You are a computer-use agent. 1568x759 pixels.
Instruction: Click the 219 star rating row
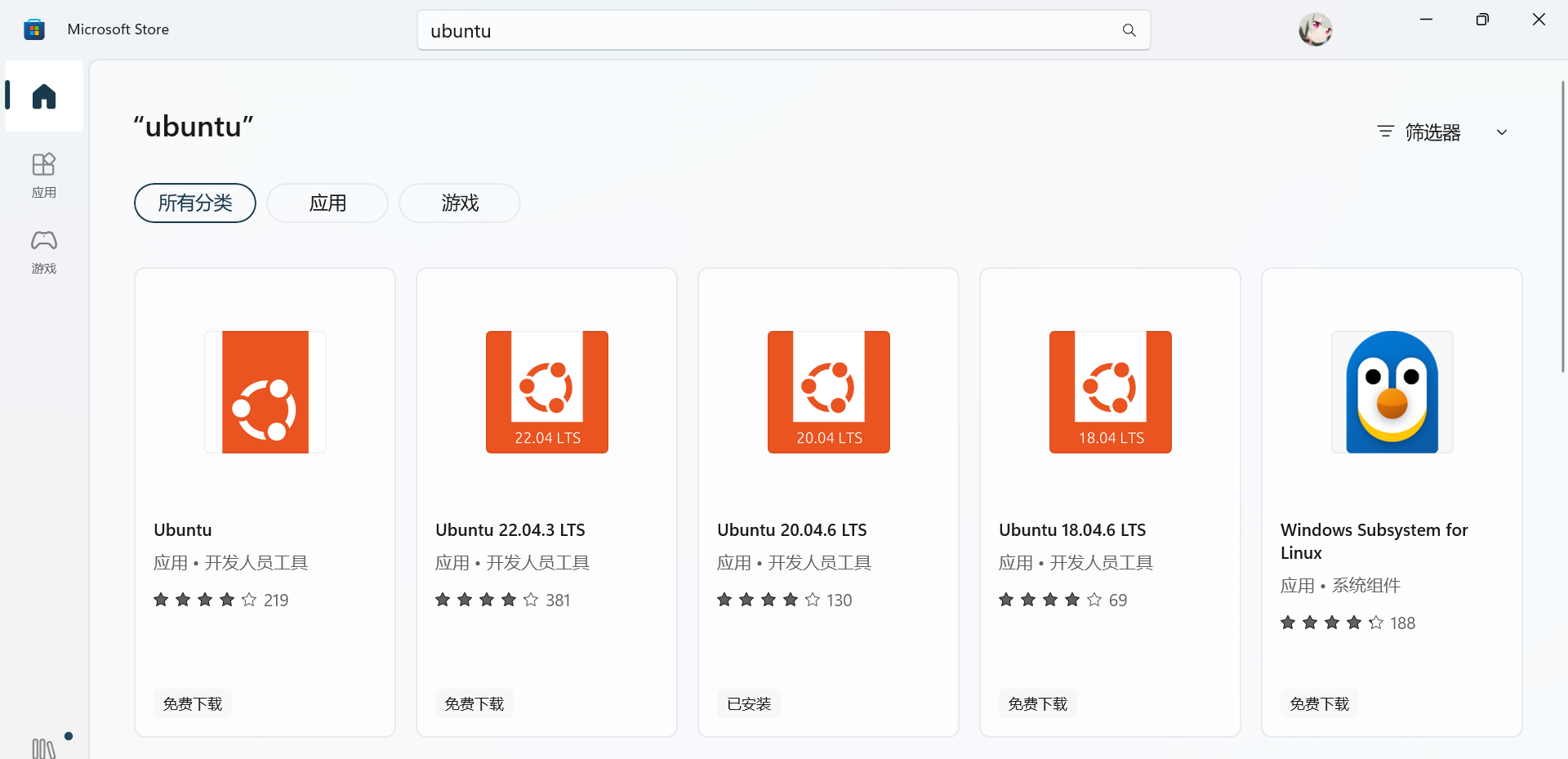pos(221,600)
